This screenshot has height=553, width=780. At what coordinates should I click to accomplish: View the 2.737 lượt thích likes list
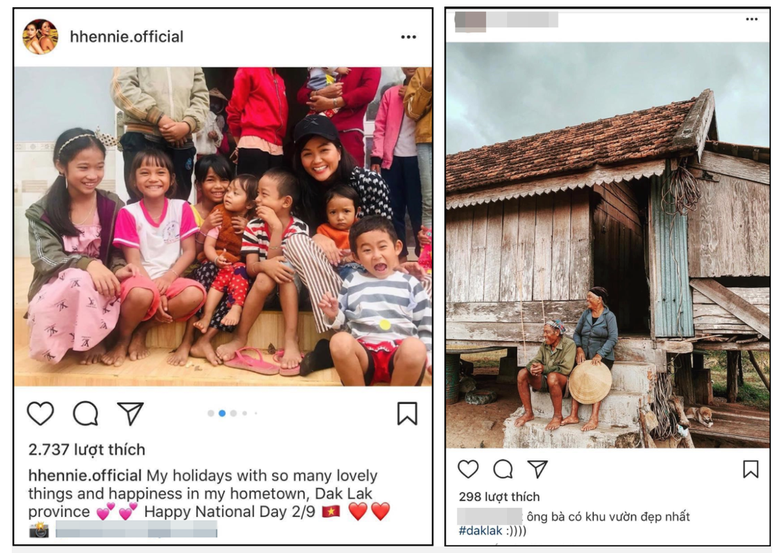pos(86,450)
